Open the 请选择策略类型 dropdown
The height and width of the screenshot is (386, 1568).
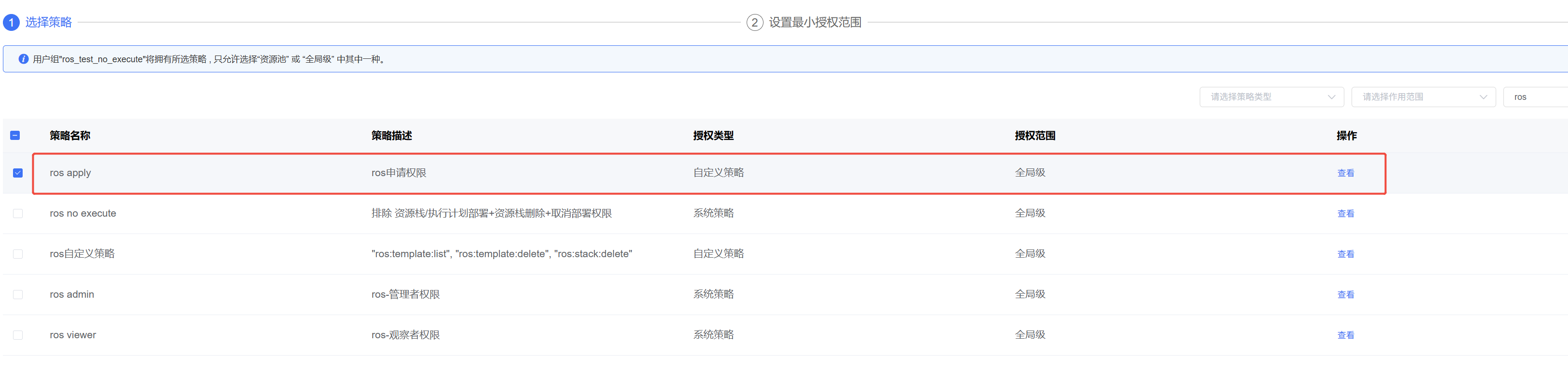click(1272, 97)
